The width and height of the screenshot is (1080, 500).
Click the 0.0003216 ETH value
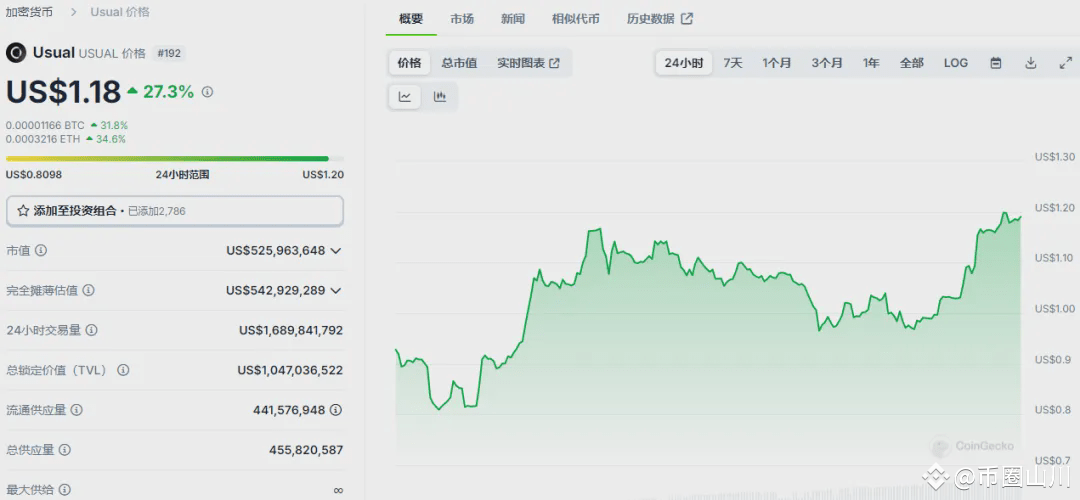click(43, 139)
